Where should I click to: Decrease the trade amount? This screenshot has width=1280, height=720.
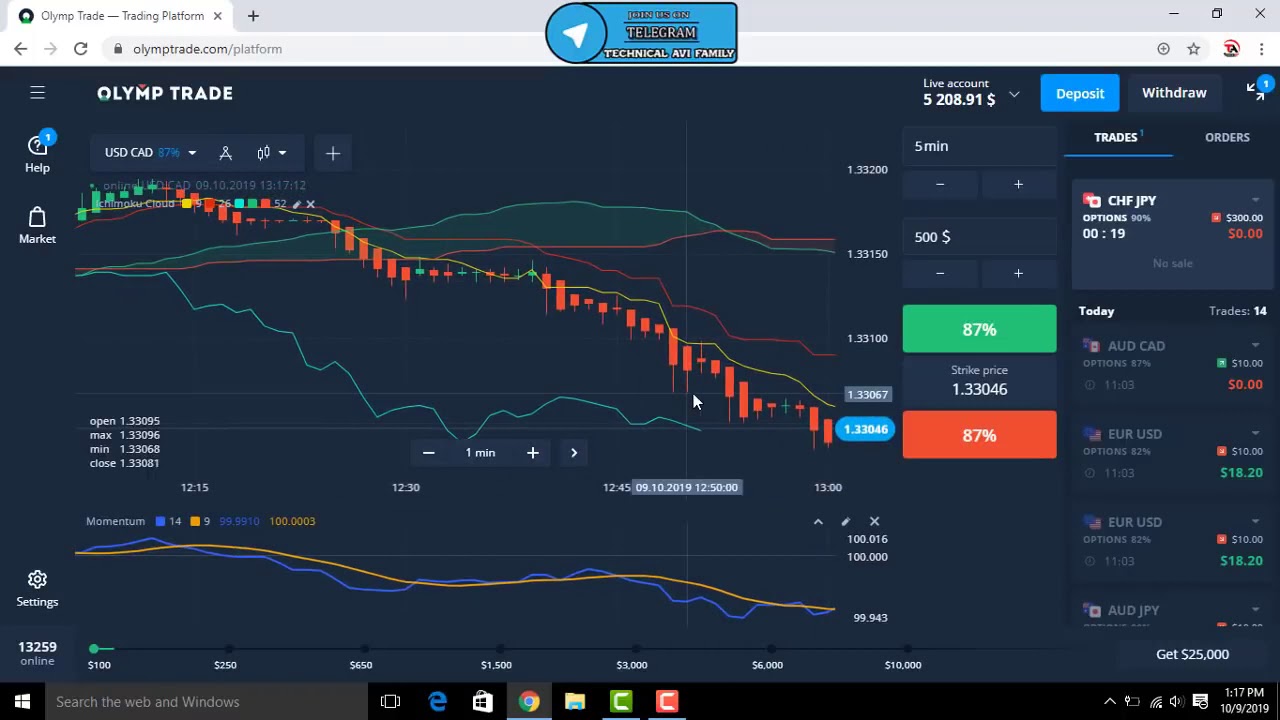coord(940,273)
